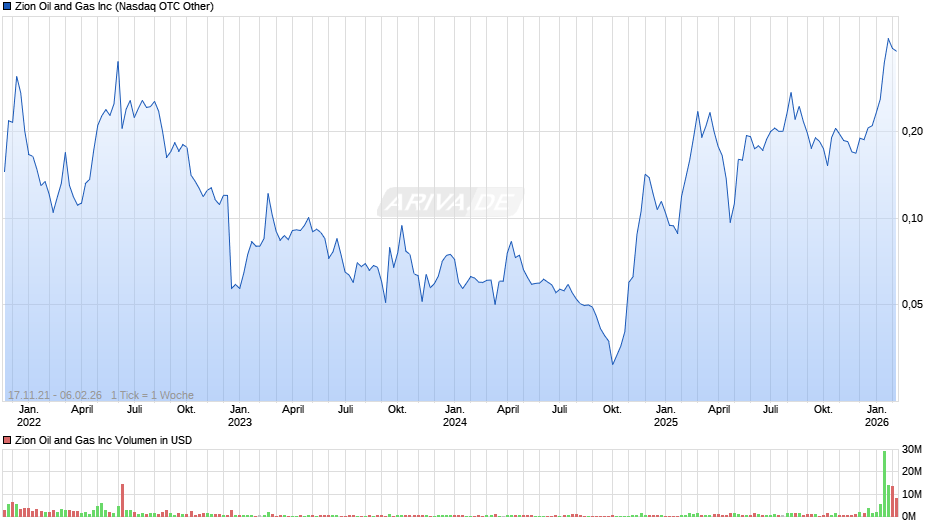Click the red Volumen legend square
940x526 pixels.
pos(7,440)
